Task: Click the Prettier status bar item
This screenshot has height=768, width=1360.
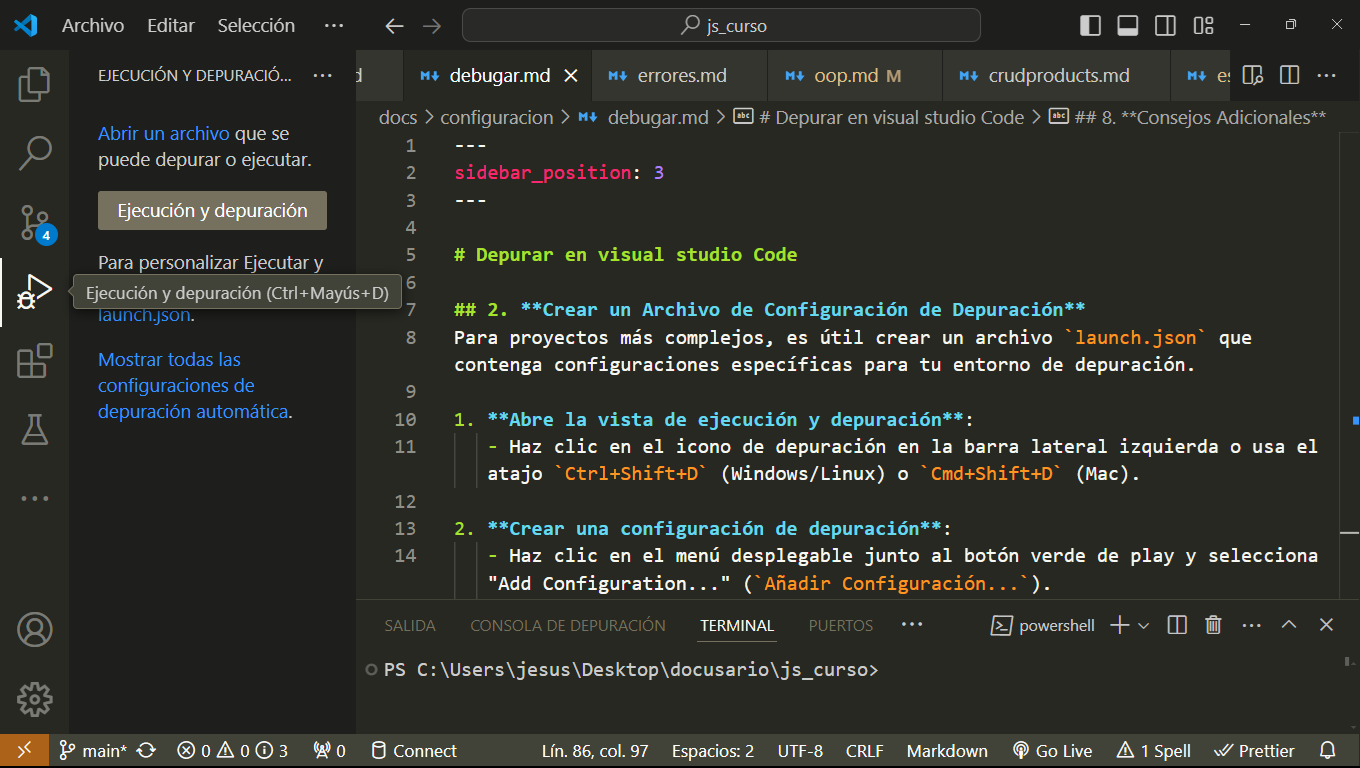Action: pyautogui.click(x=1254, y=751)
